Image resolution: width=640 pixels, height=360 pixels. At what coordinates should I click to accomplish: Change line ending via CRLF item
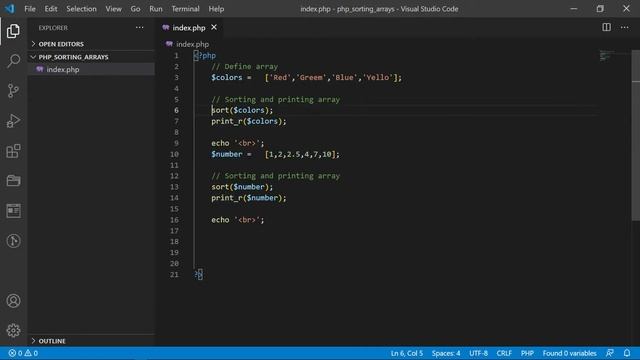pyautogui.click(x=504, y=353)
